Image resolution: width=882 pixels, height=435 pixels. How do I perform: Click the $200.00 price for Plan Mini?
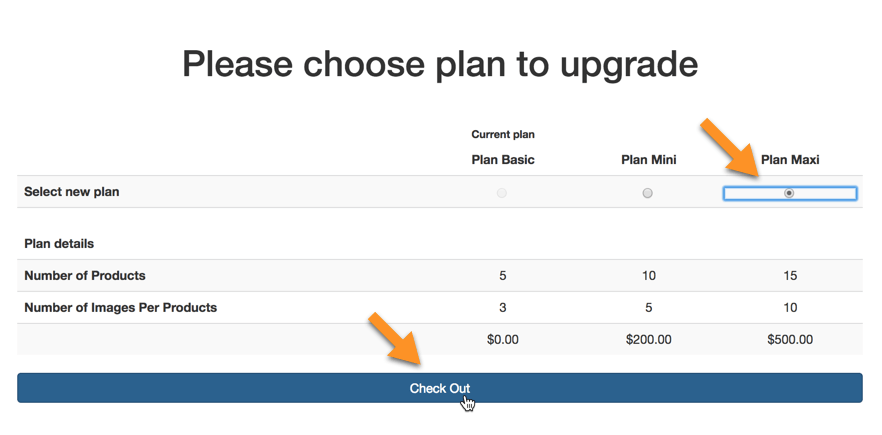tap(648, 340)
